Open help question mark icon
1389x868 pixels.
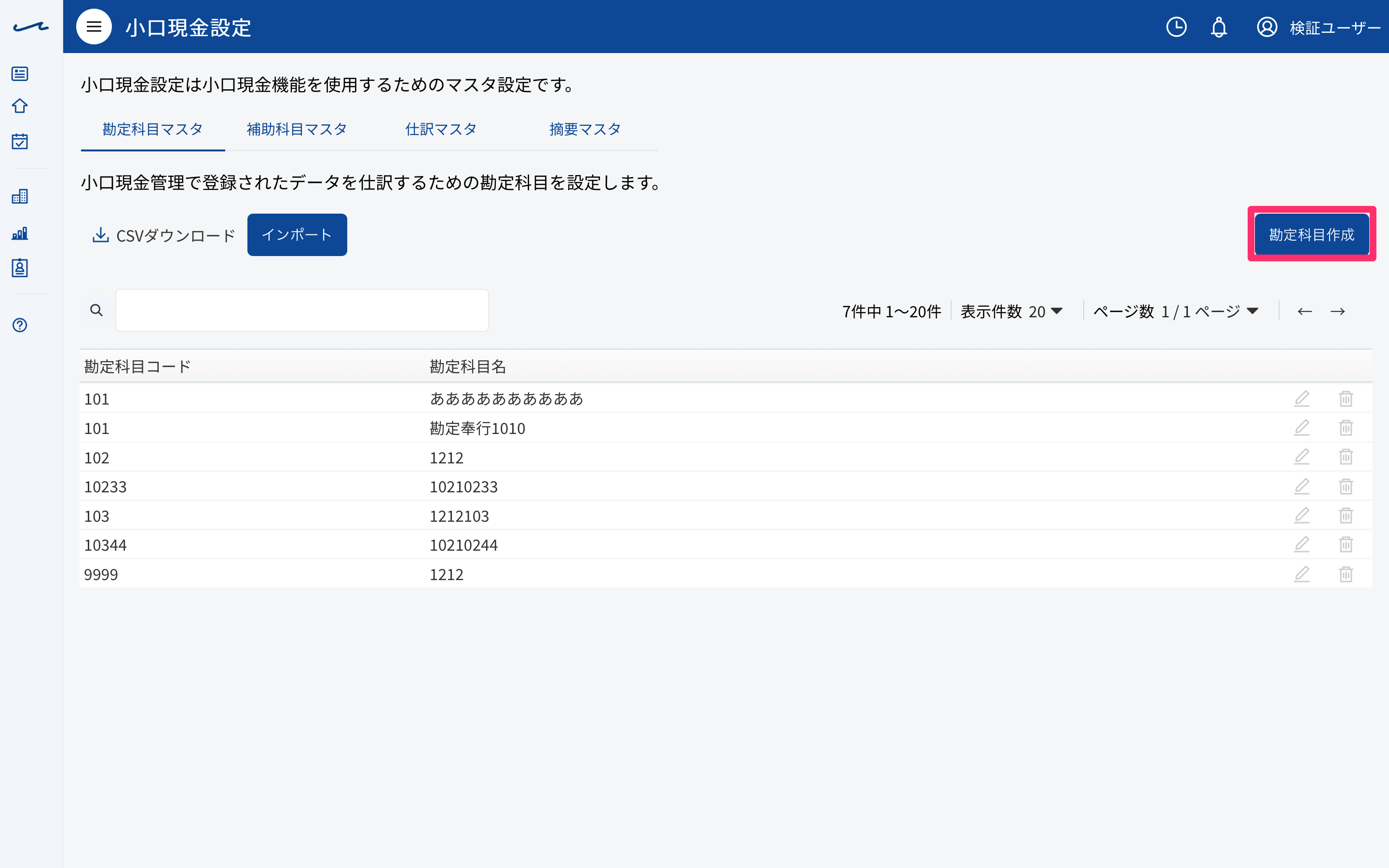[x=20, y=325]
